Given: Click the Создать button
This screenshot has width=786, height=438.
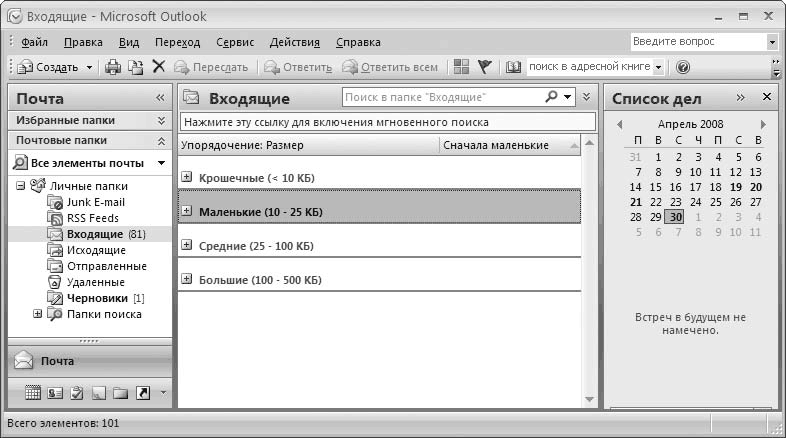Looking at the screenshot, I should pyautogui.click(x=55, y=67).
